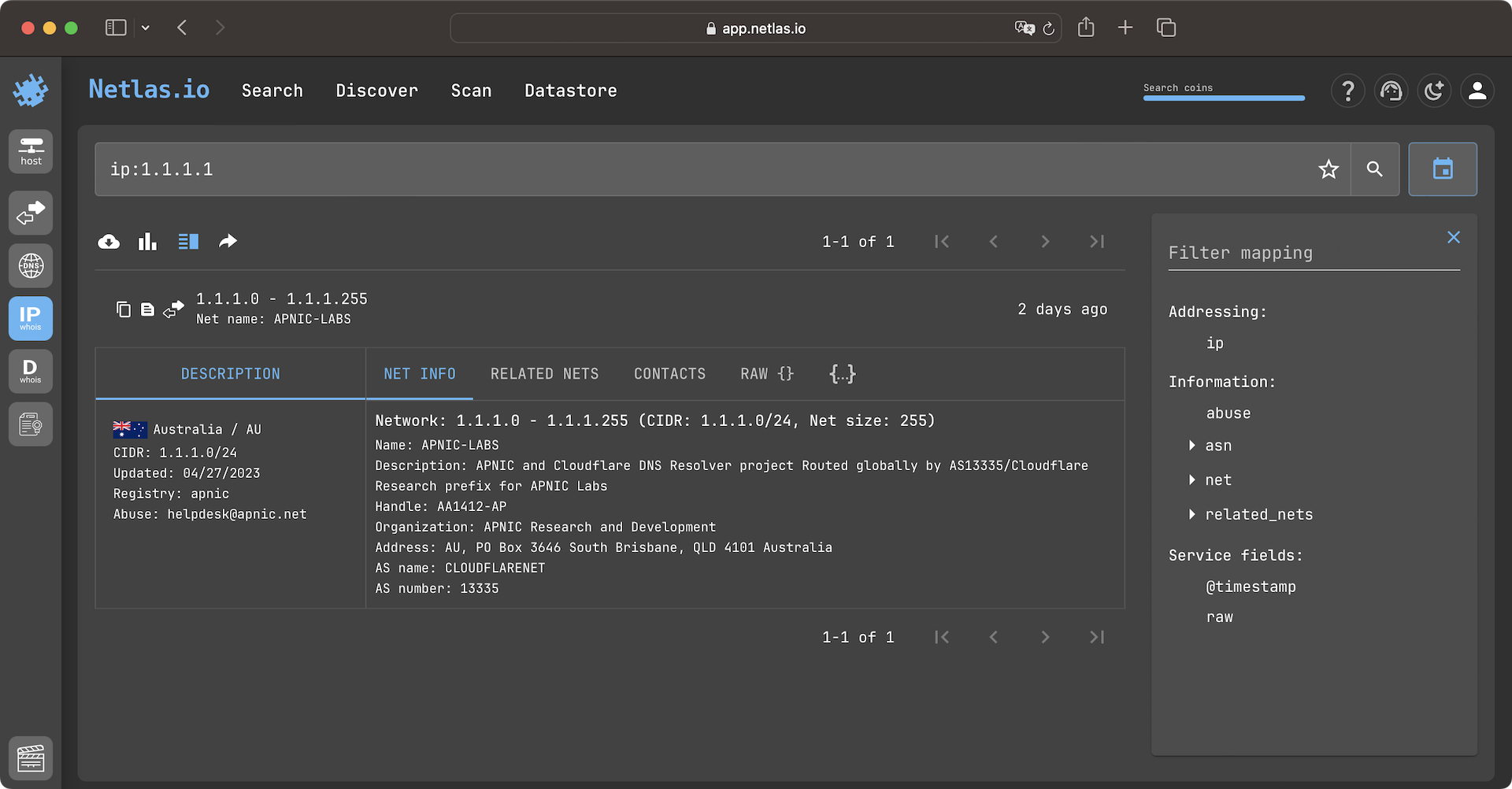
Task: Open the raw document icon for APNIC-LABS
Action: click(147, 309)
